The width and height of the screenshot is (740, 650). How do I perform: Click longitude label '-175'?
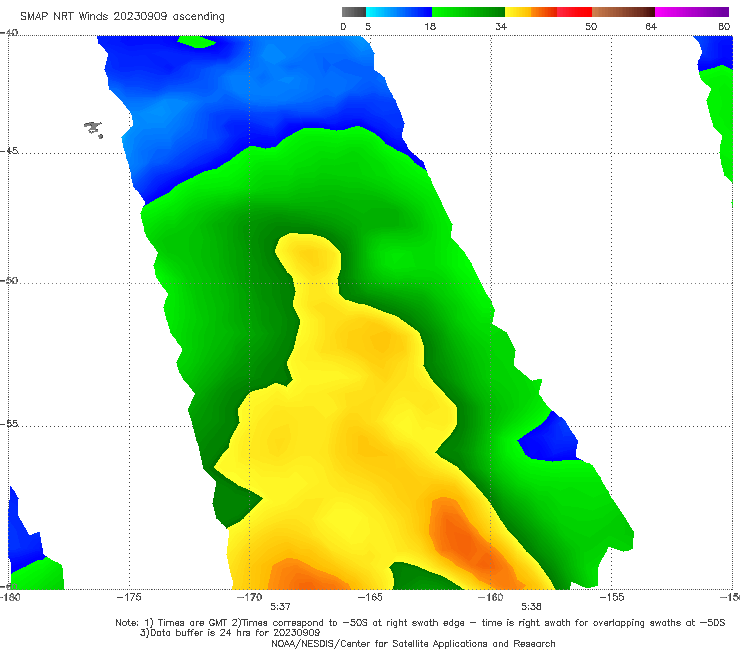coord(129,597)
